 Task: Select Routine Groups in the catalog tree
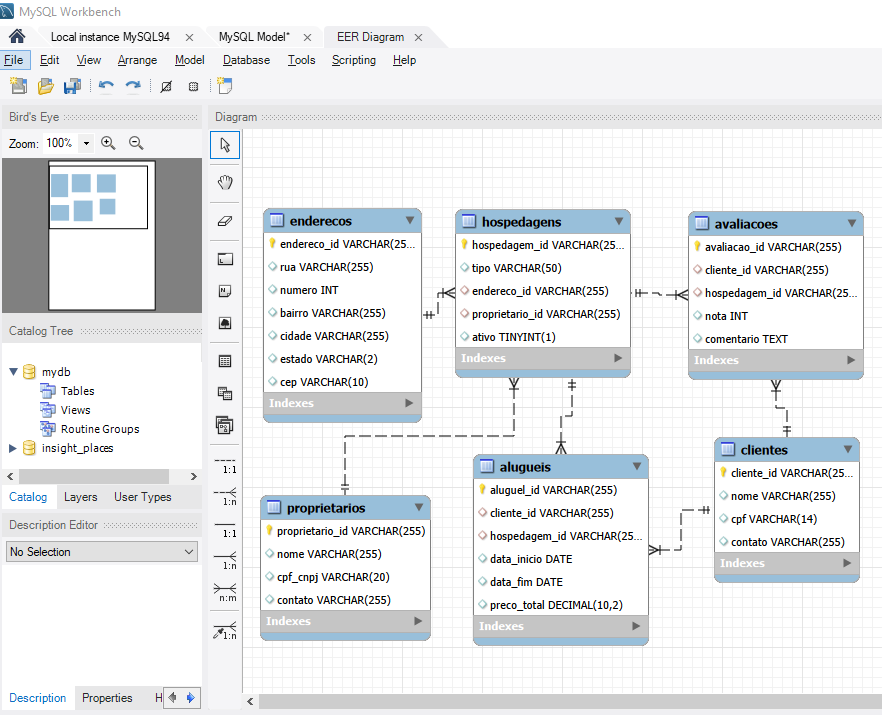click(x=100, y=429)
